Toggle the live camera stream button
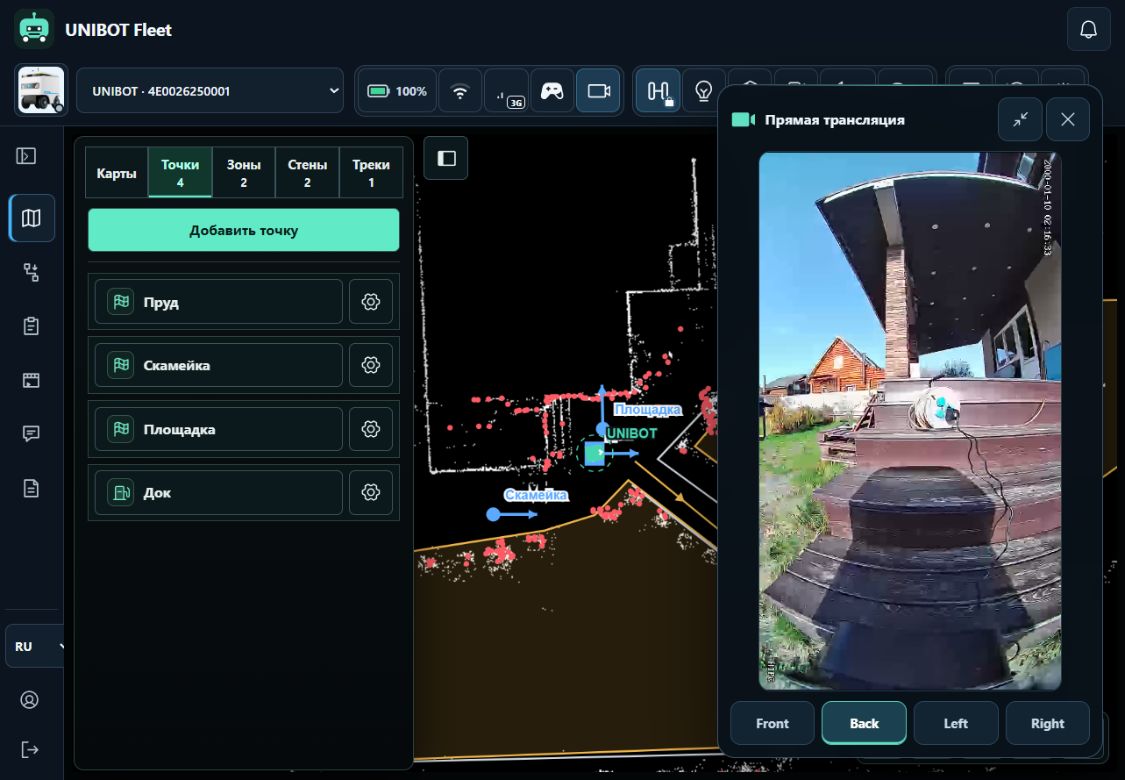The width and height of the screenshot is (1125, 780). [598, 91]
